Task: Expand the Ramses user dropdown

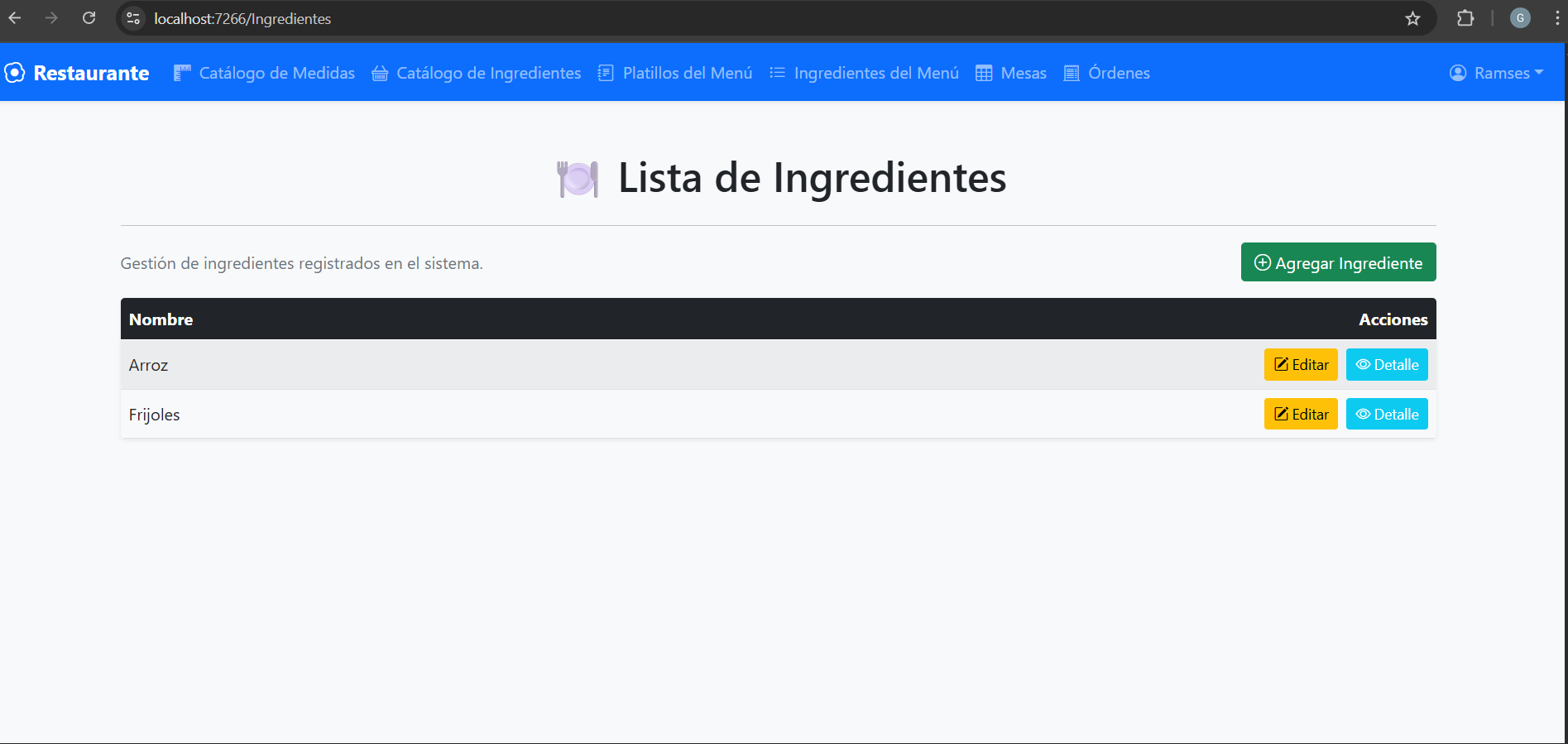Action: 1497,73
